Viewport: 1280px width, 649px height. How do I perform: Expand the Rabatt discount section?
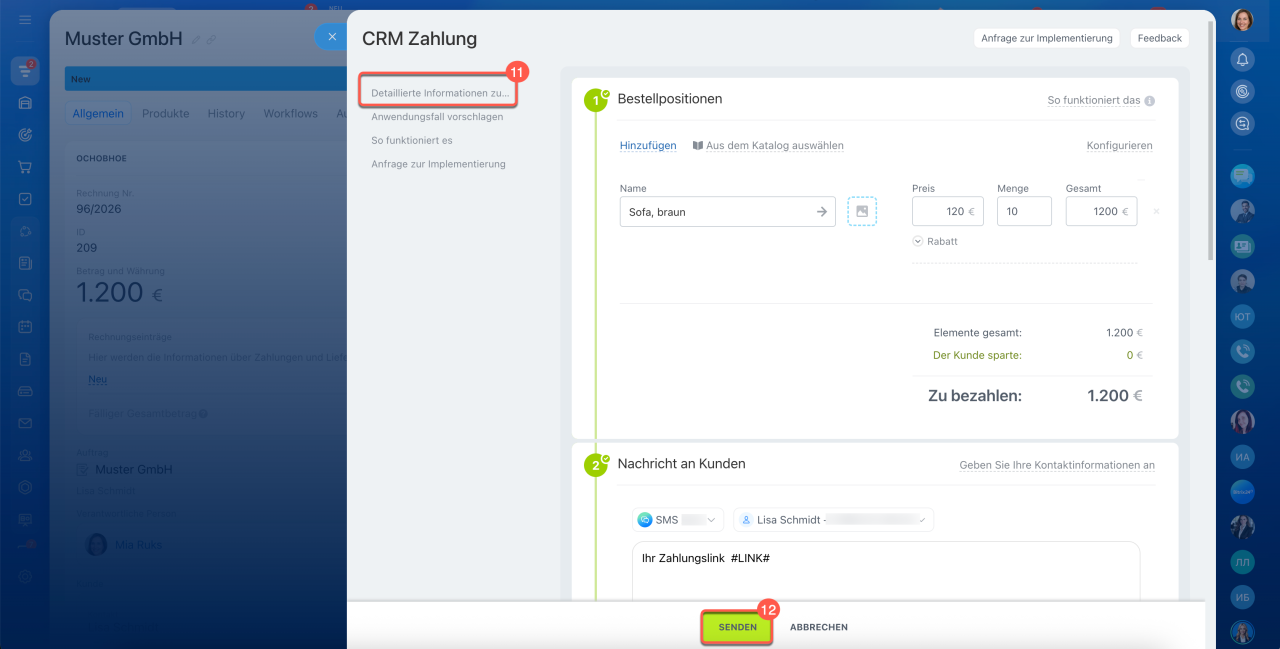(935, 241)
